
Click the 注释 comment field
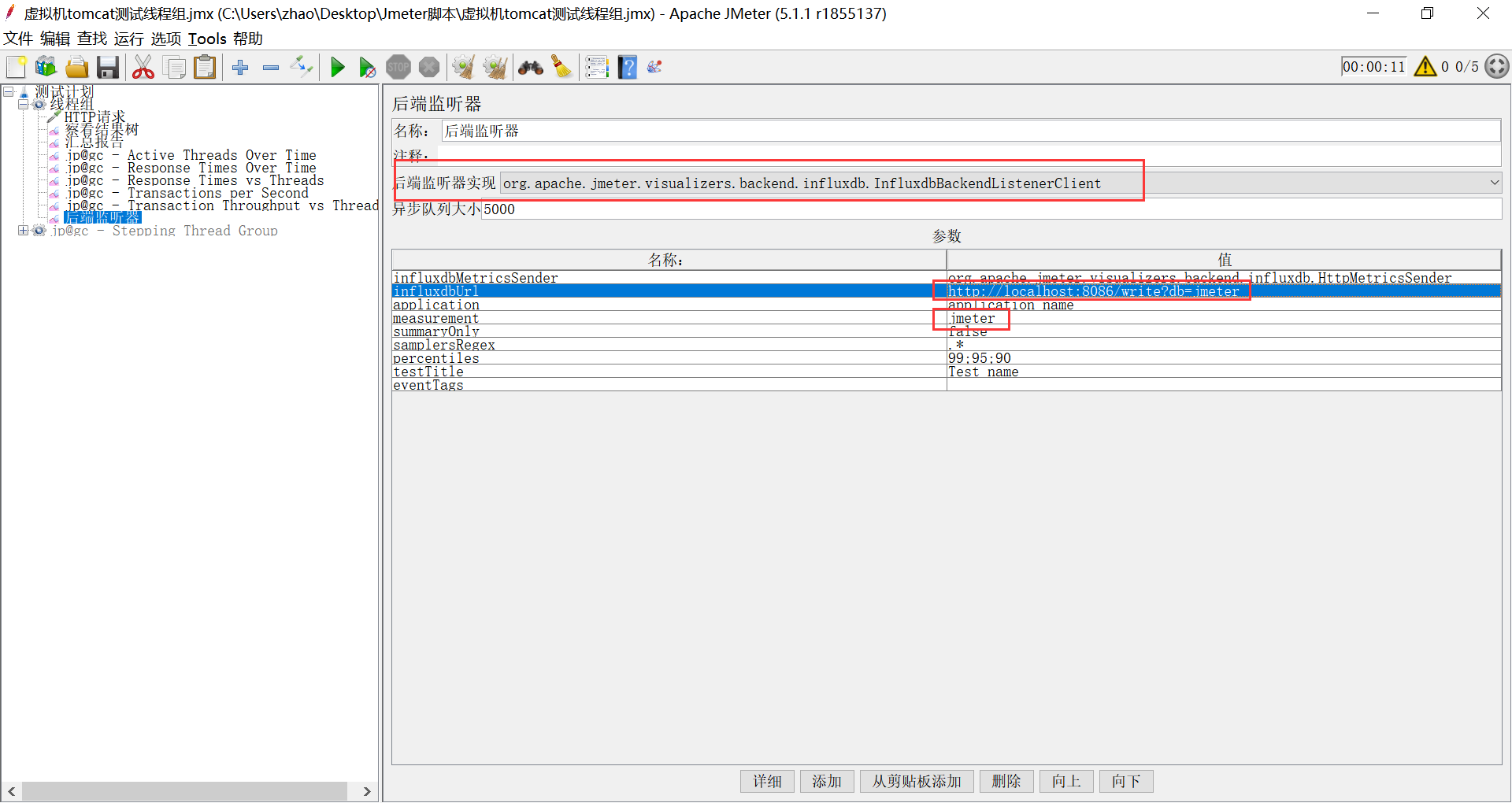[969, 155]
